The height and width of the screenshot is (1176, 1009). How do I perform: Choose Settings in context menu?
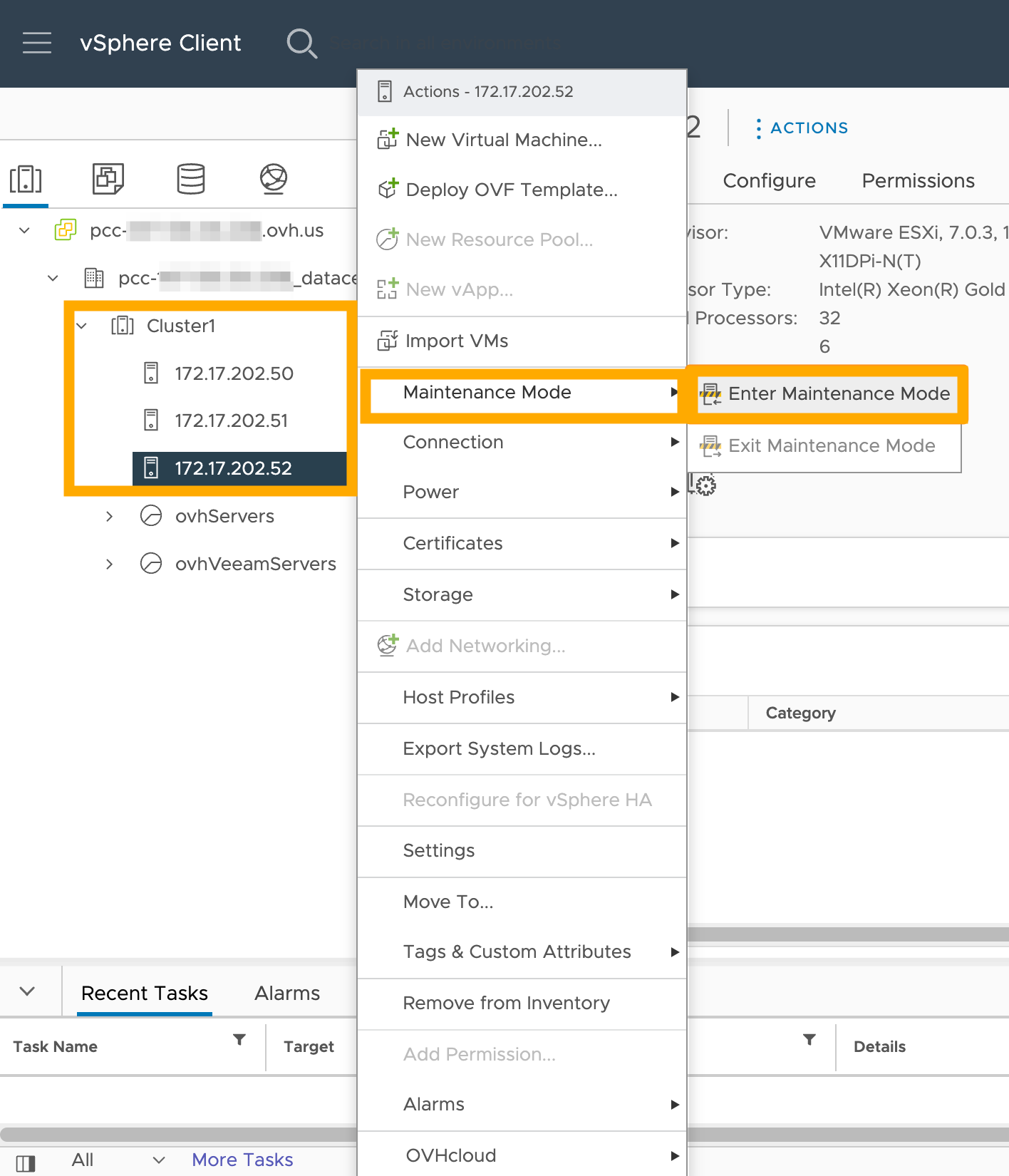point(522,850)
